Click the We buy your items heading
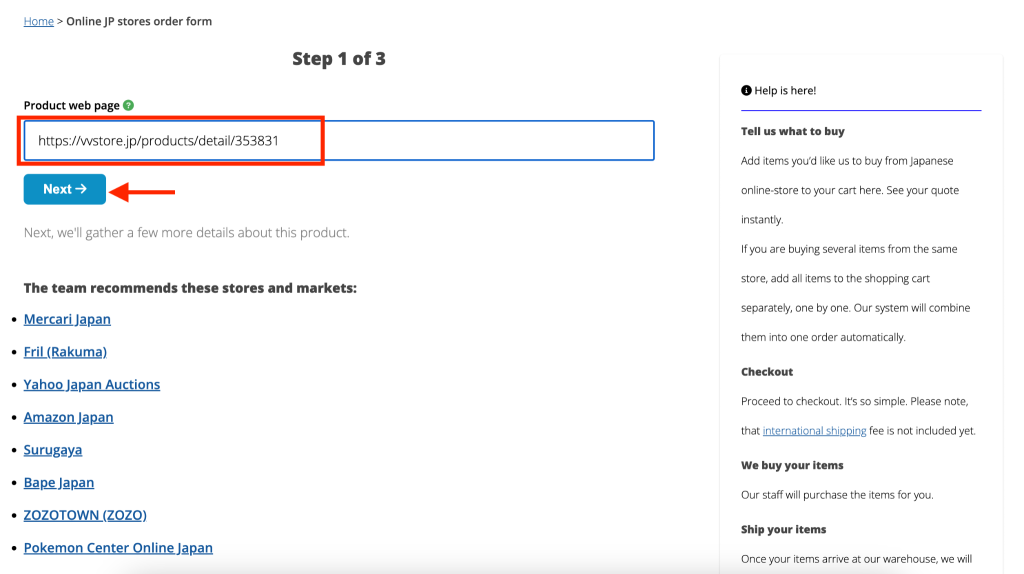This screenshot has width=1024, height=574. tap(792, 466)
